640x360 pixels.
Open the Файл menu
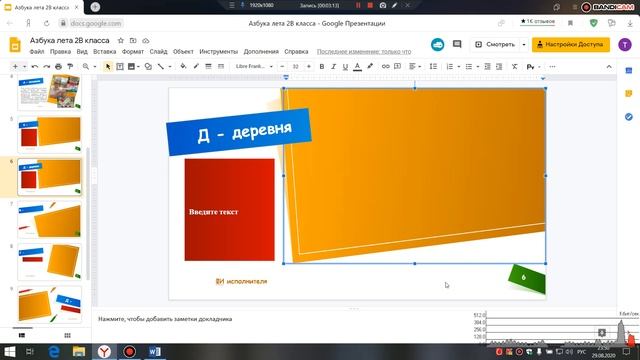(37, 52)
